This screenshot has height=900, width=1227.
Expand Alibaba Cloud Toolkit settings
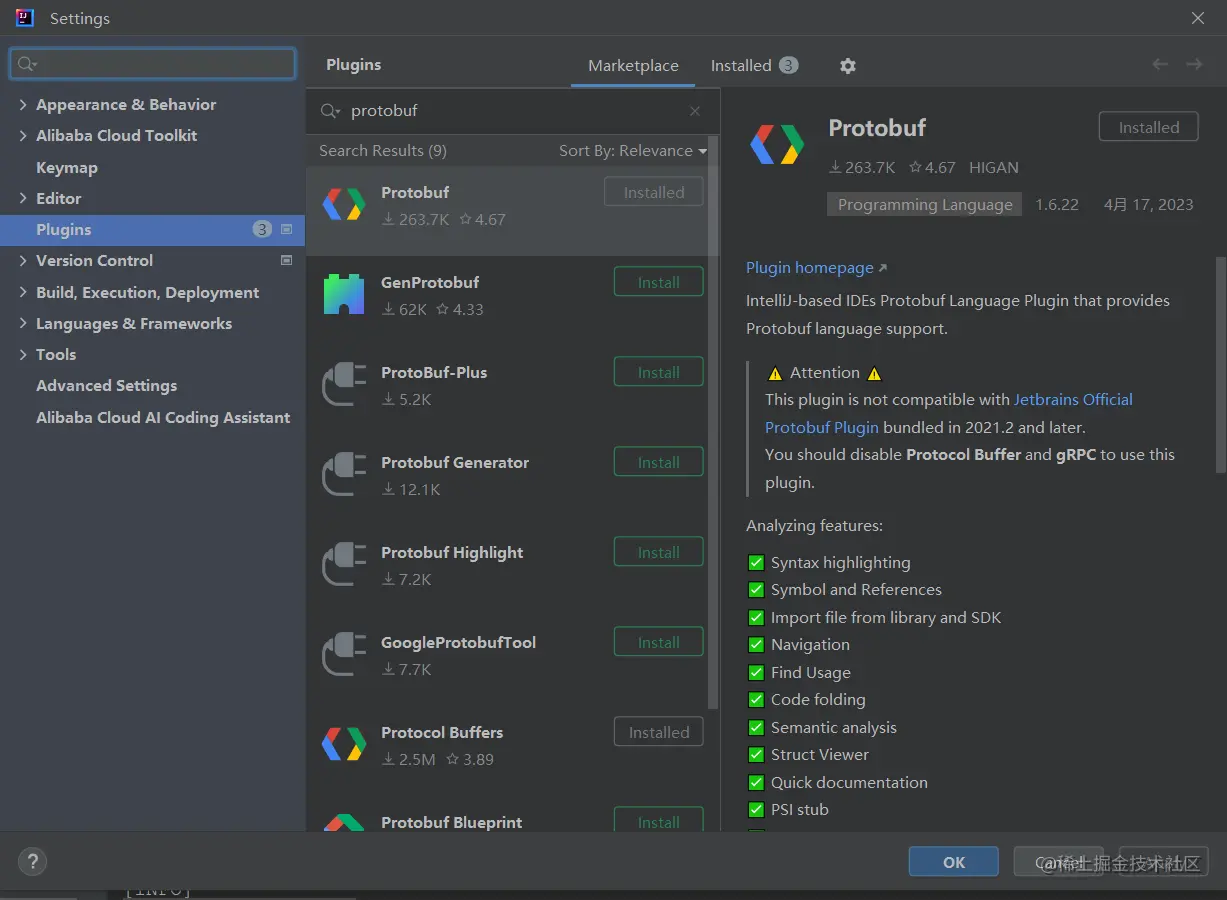point(23,135)
